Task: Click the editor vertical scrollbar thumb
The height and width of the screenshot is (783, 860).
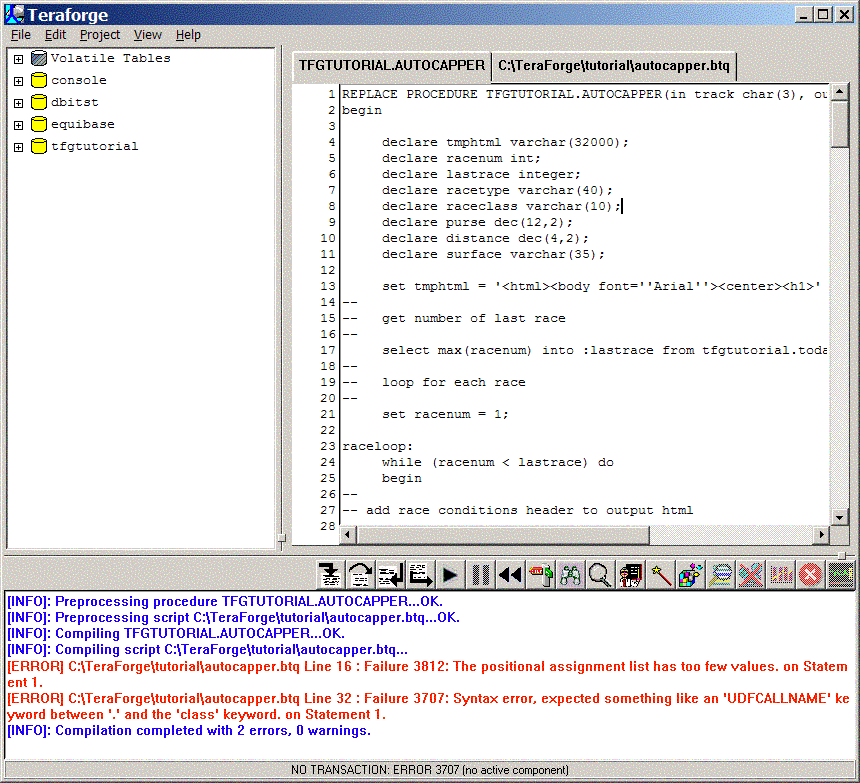Action: [840, 124]
